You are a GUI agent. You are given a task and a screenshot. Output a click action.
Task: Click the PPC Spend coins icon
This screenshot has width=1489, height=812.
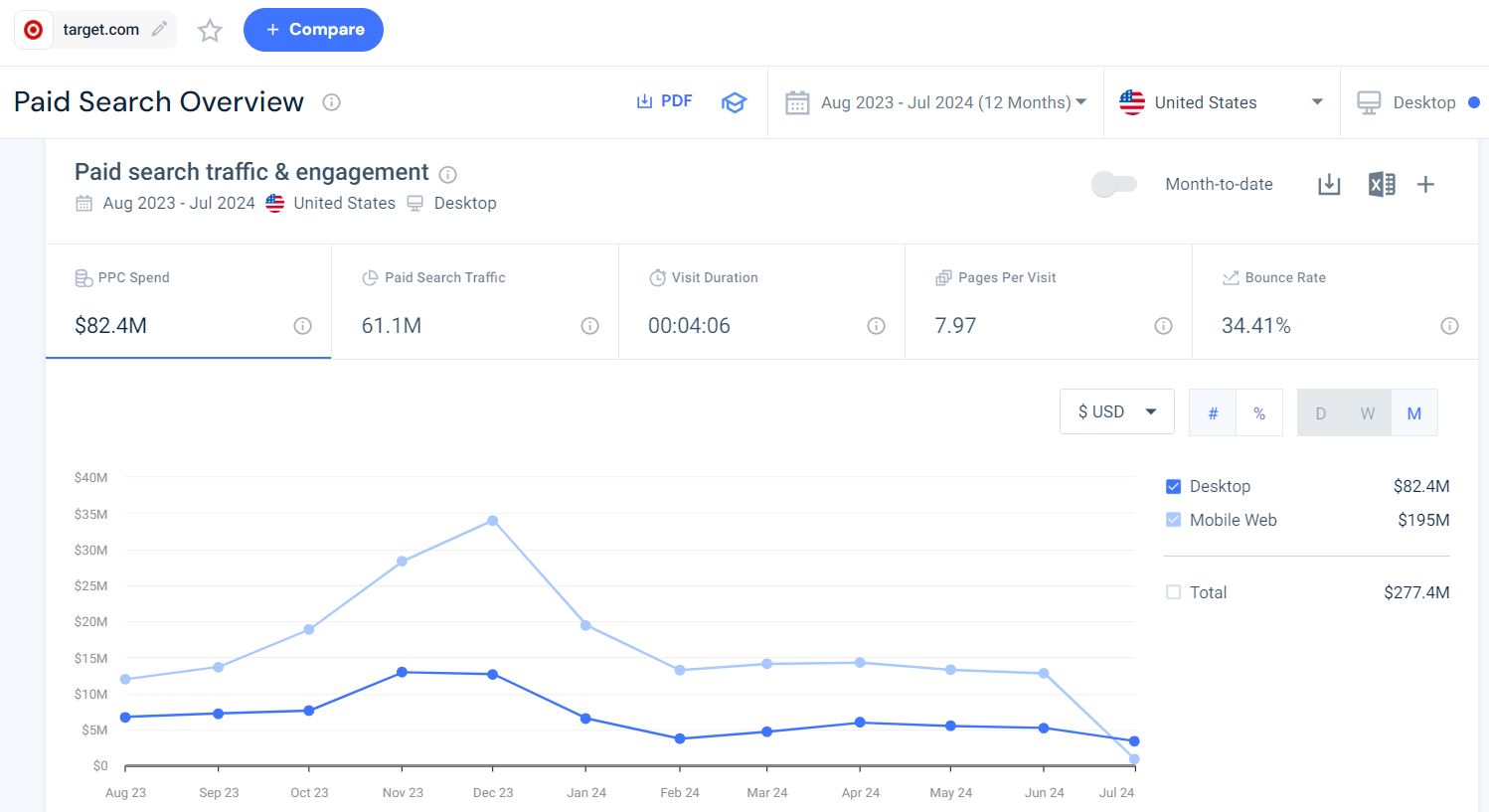[x=83, y=278]
